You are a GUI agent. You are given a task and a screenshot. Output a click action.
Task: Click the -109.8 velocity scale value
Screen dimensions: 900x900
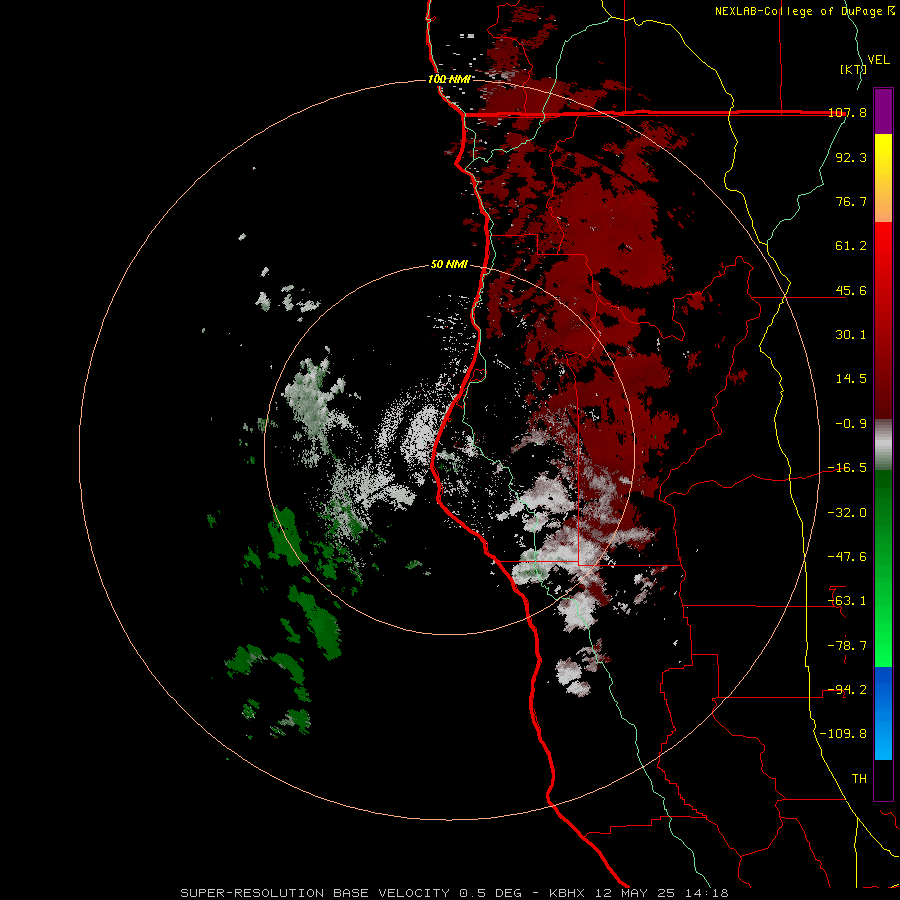coord(843,734)
